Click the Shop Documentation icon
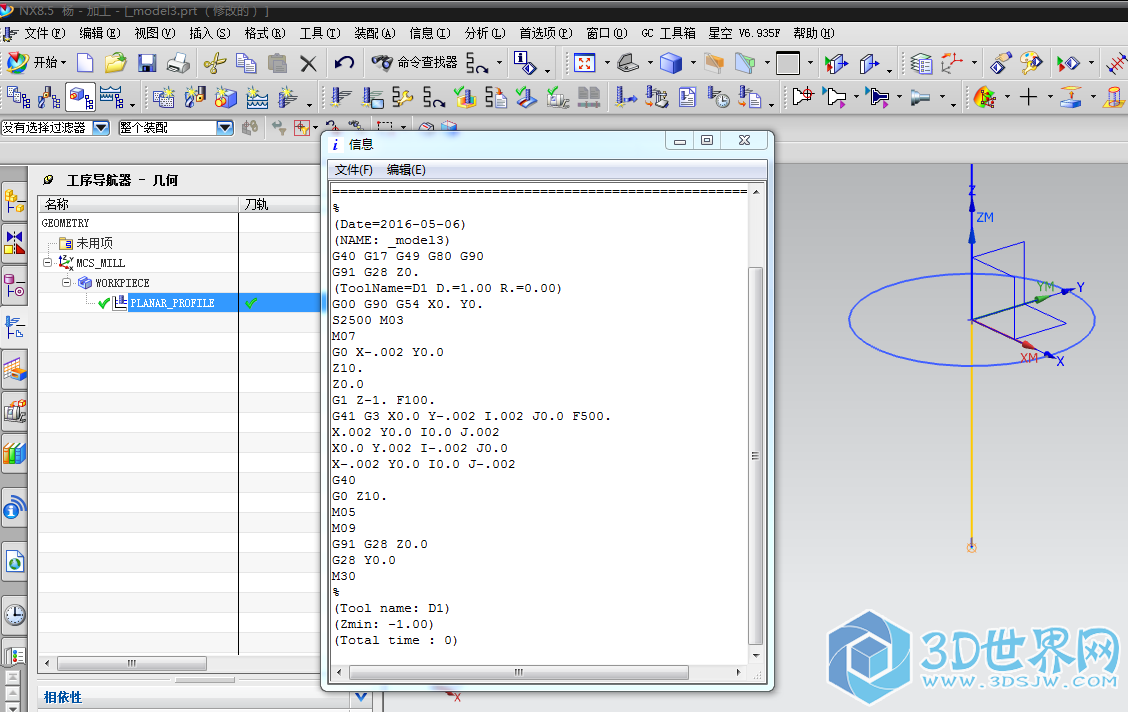The image size is (1128, 712). pos(687,97)
